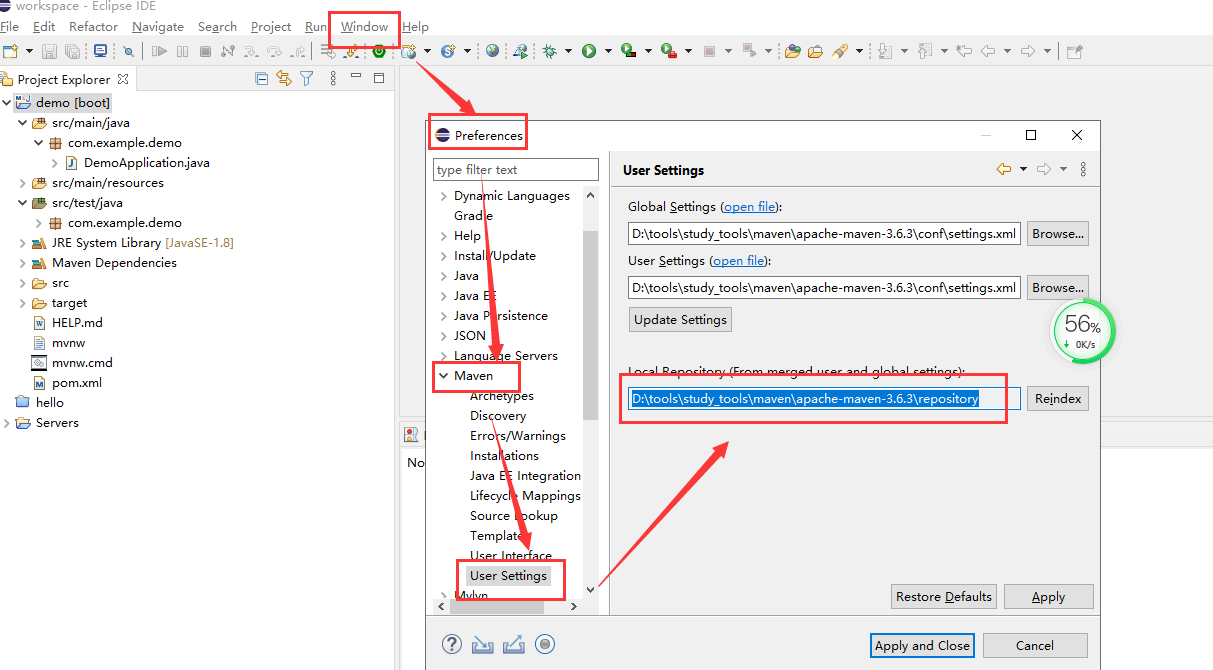
Task: Click the oomph recorder circle icon
Action: click(545, 645)
